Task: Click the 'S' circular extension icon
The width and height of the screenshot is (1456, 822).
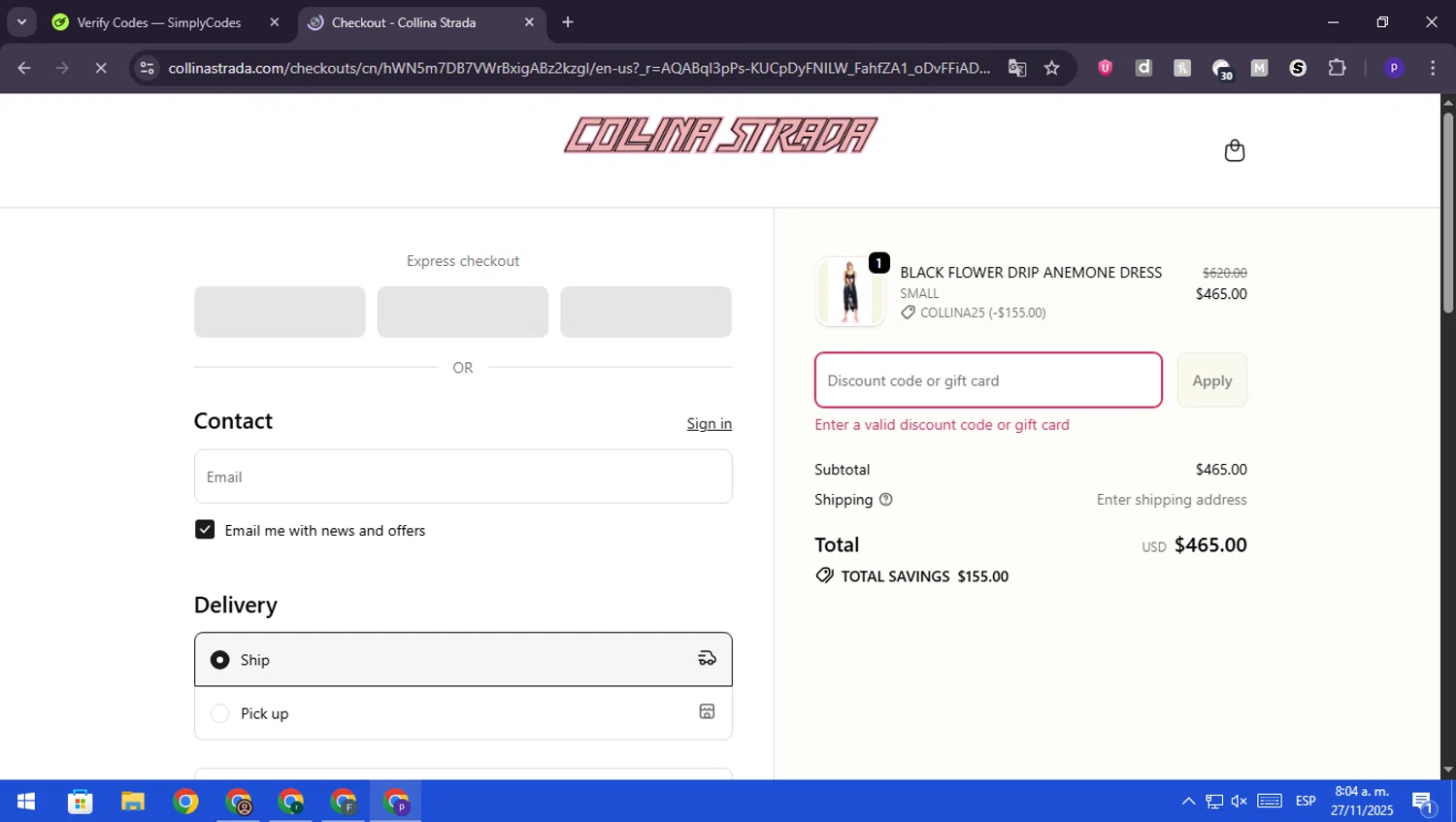Action: pos(1298,68)
